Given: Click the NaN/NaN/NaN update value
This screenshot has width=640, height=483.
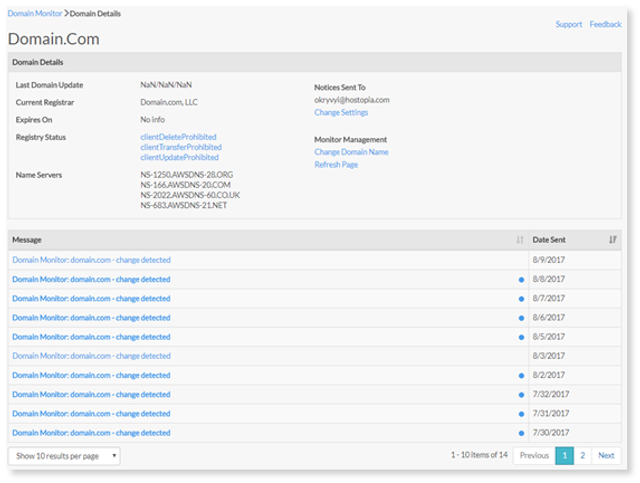Looking at the screenshot, I should [x=166, y=85].
